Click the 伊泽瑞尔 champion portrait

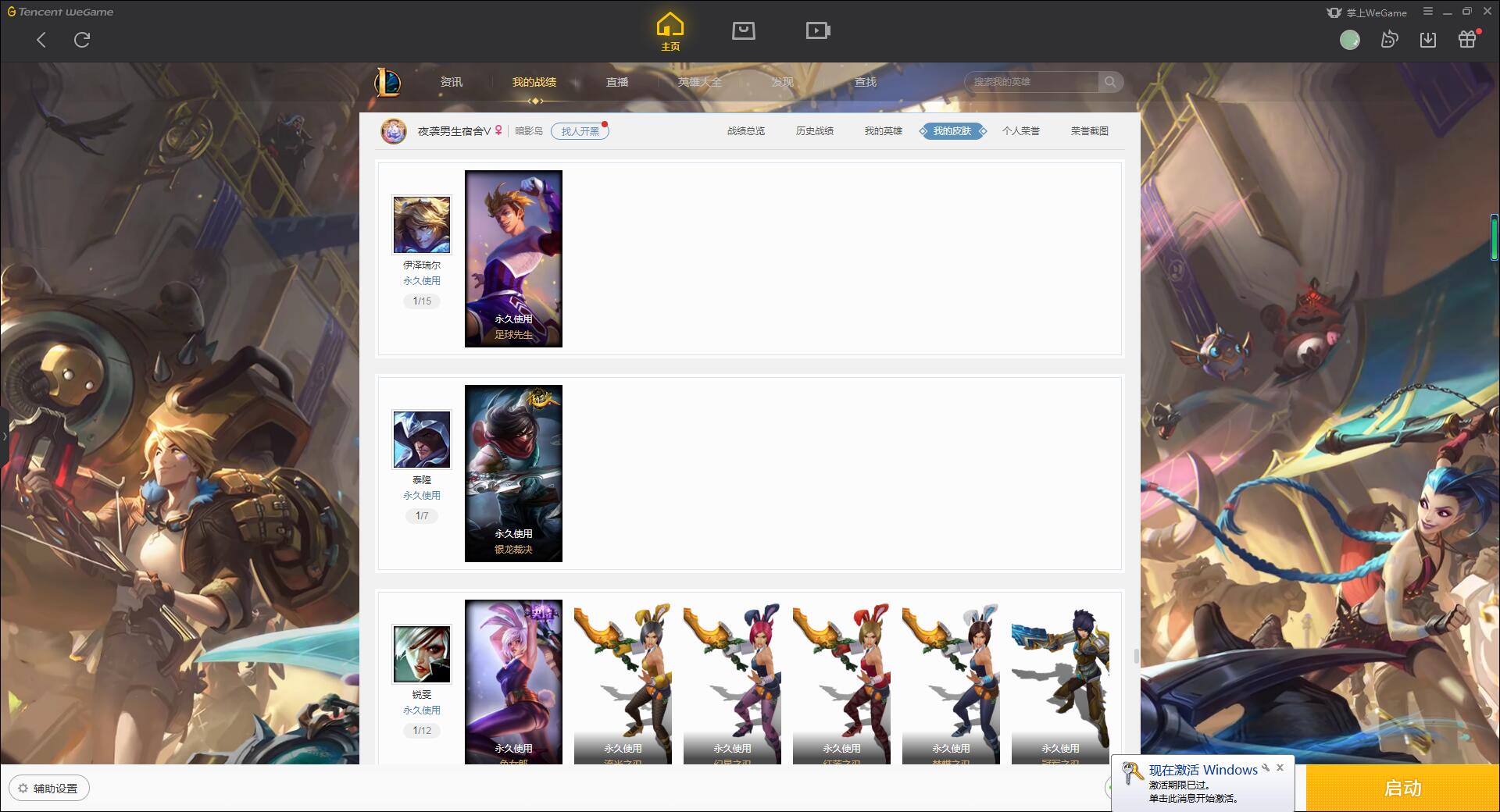[x=422, y=225]
